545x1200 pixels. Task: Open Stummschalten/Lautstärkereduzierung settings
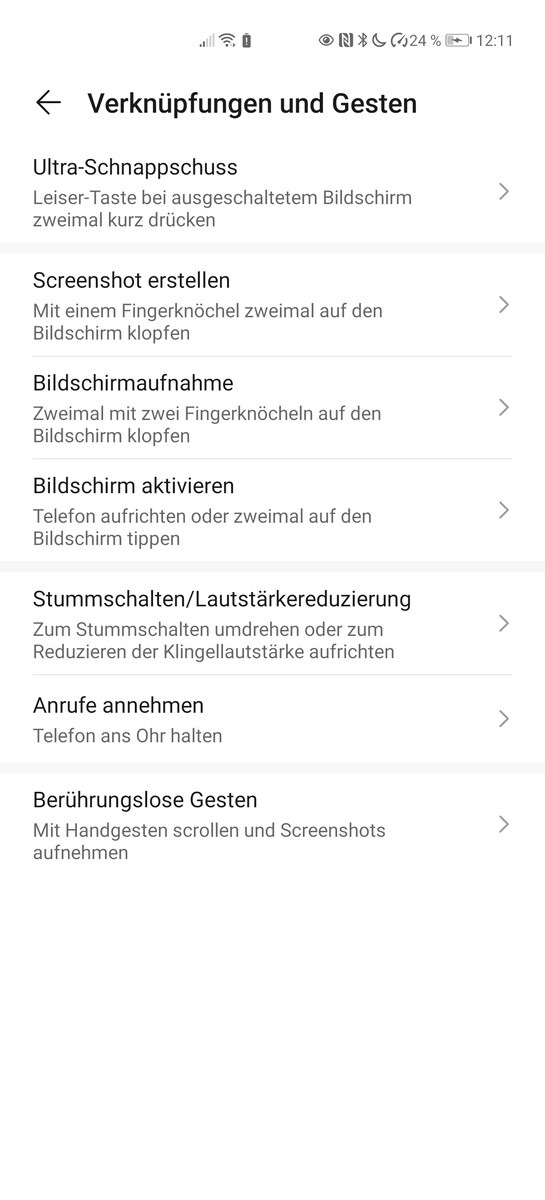click(272, 624)
